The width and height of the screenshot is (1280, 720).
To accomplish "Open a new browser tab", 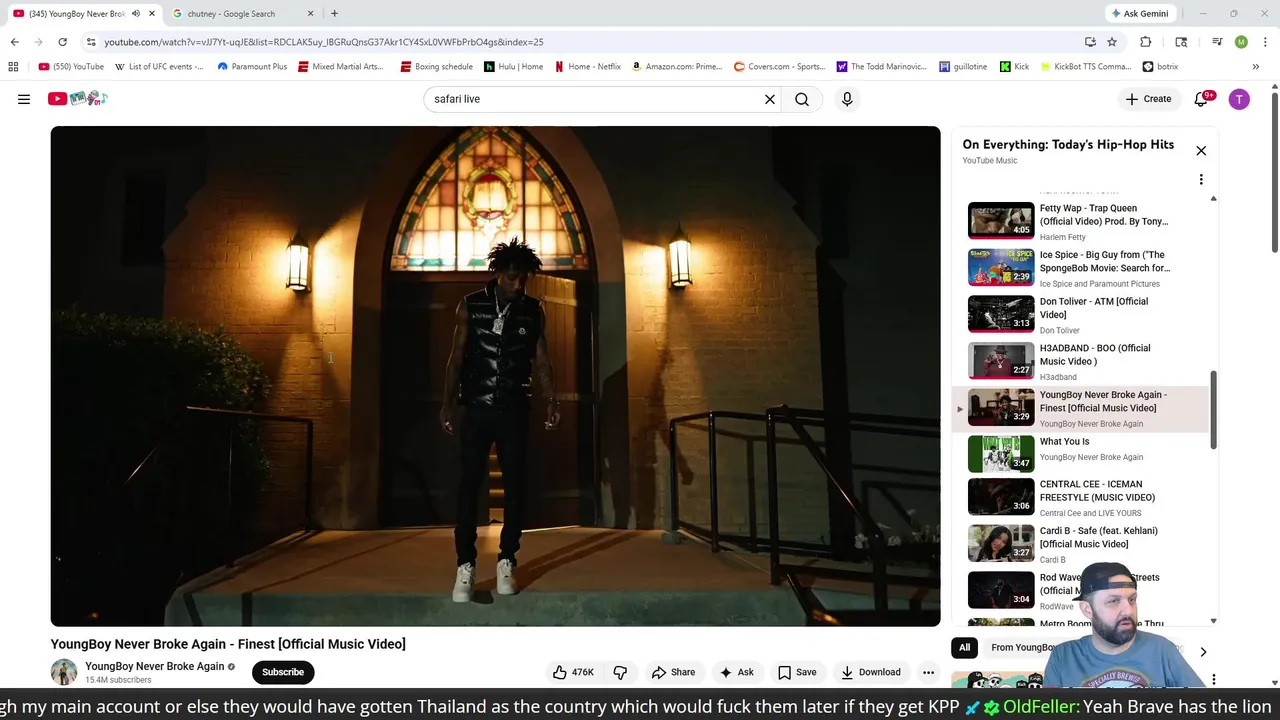I will click(334, 14).
